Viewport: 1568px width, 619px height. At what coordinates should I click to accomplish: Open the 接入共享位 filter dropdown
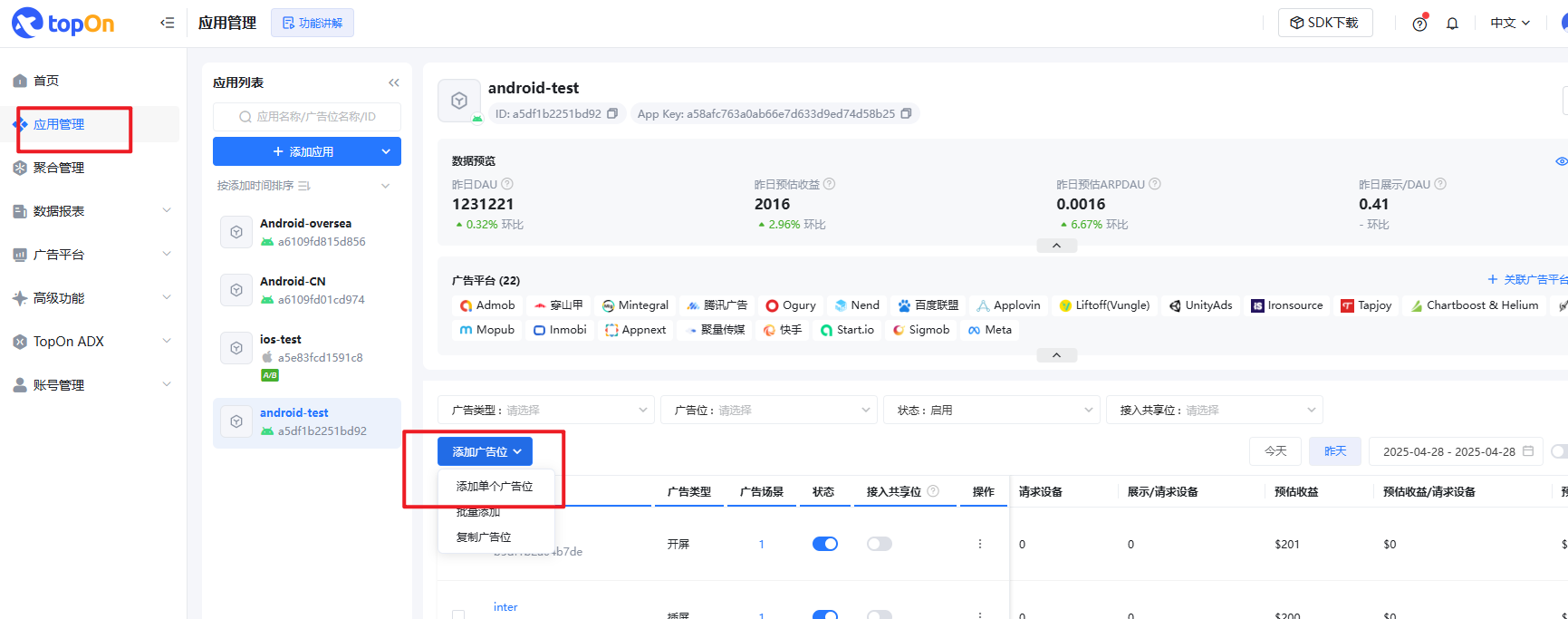[1215, 410]
